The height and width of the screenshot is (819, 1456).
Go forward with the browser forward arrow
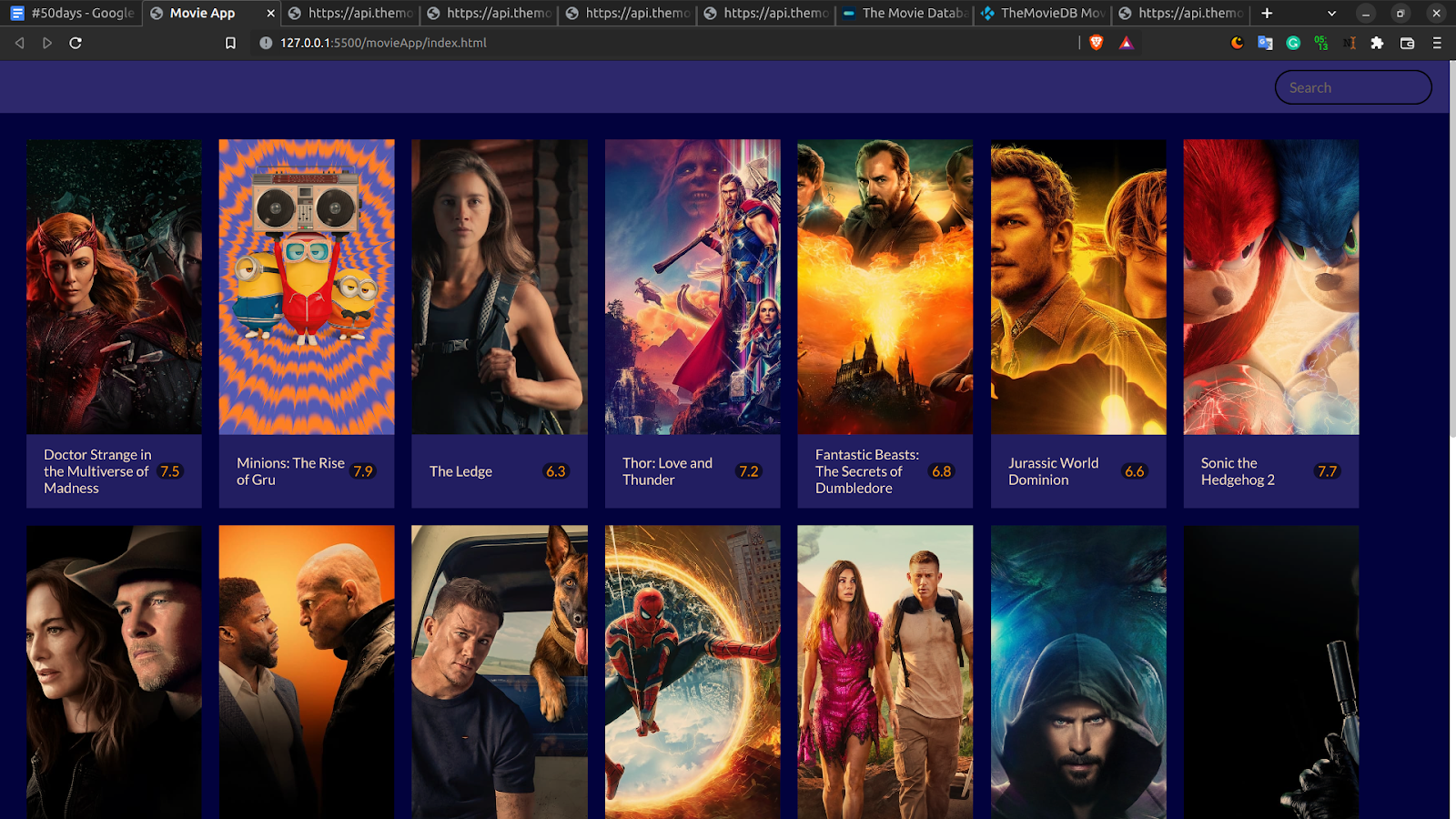click(x=47, y=43)
